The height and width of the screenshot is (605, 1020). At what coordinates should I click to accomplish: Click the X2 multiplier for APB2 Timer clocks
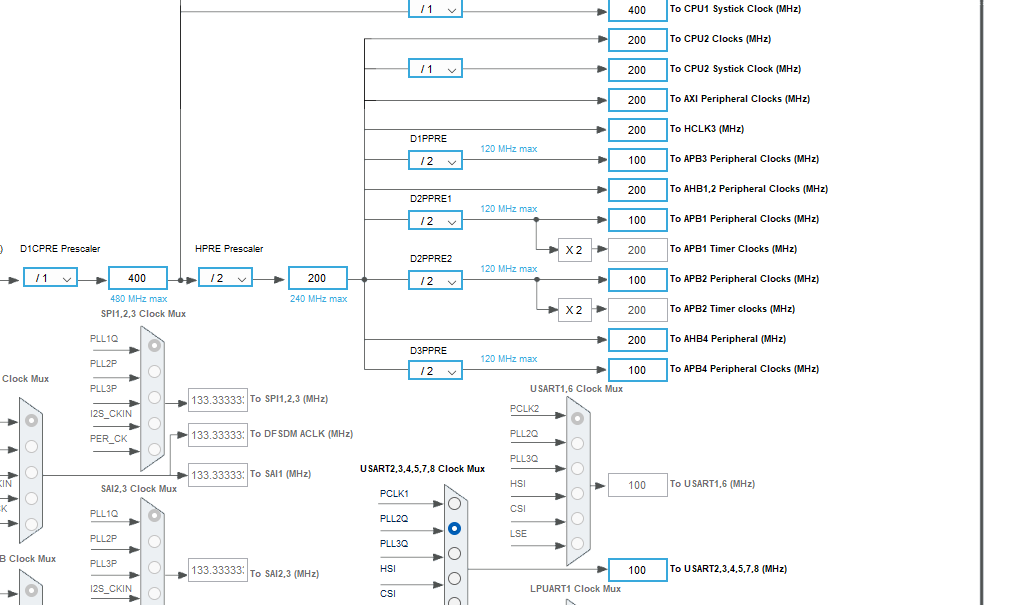(574, 310)
